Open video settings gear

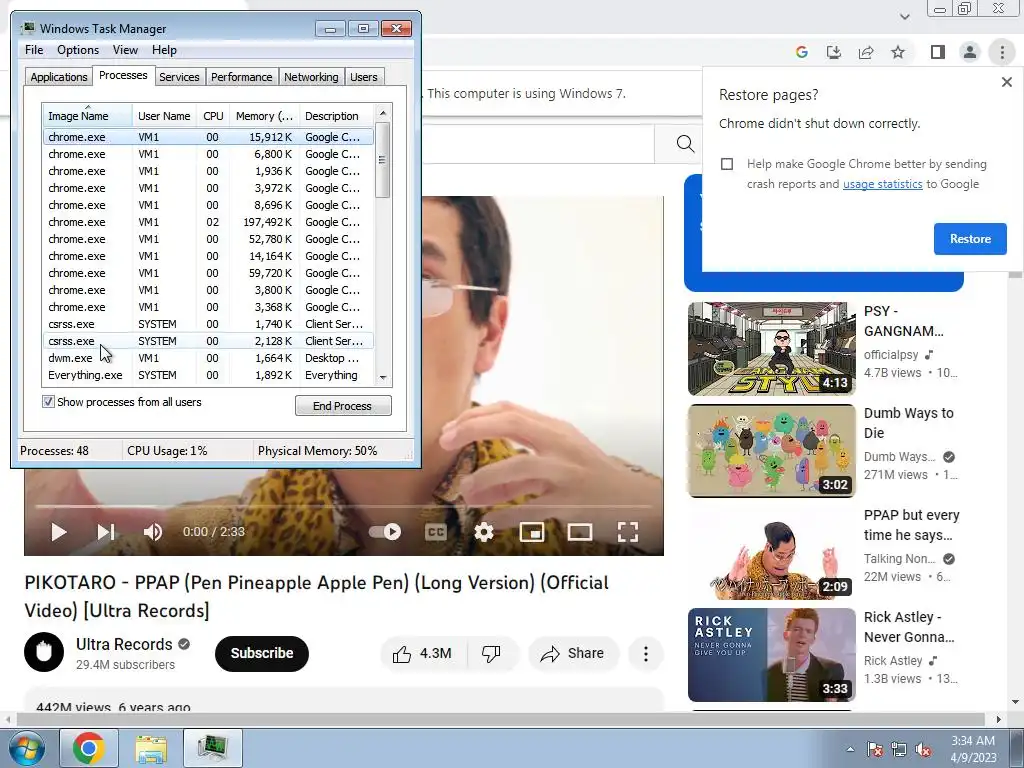click(x=484, y=532)
